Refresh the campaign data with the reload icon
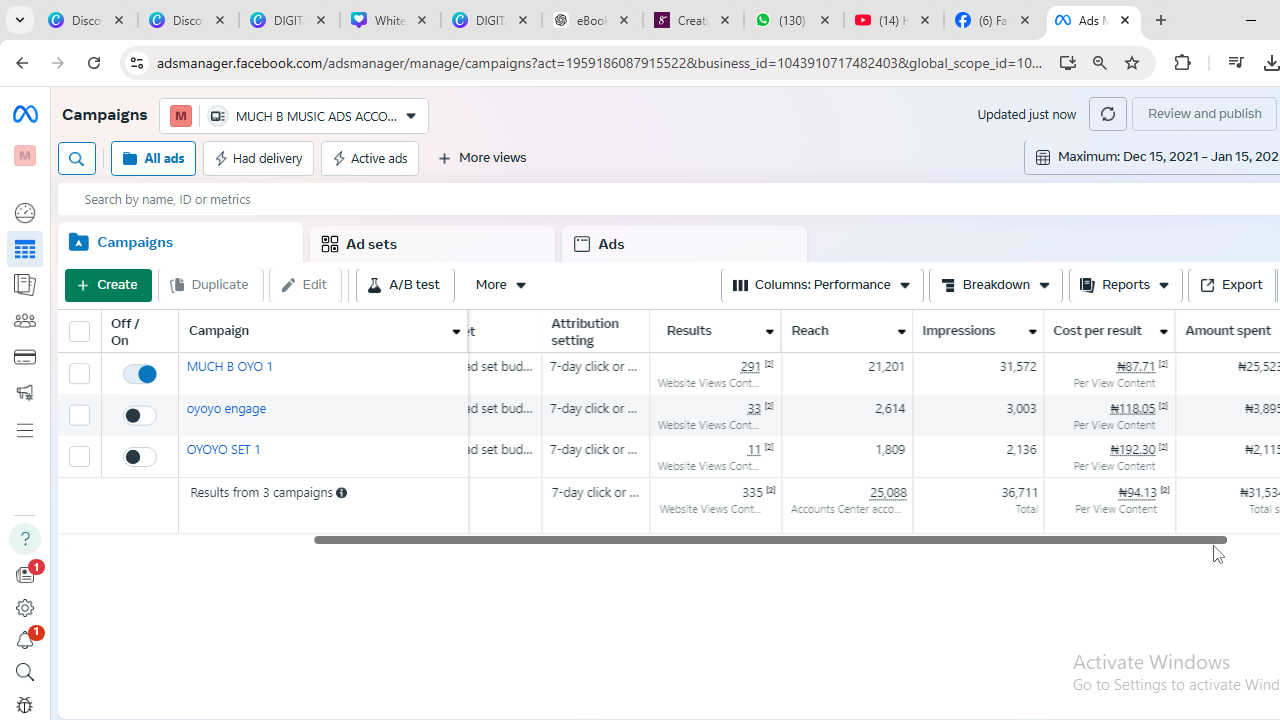 point(1107,114)
